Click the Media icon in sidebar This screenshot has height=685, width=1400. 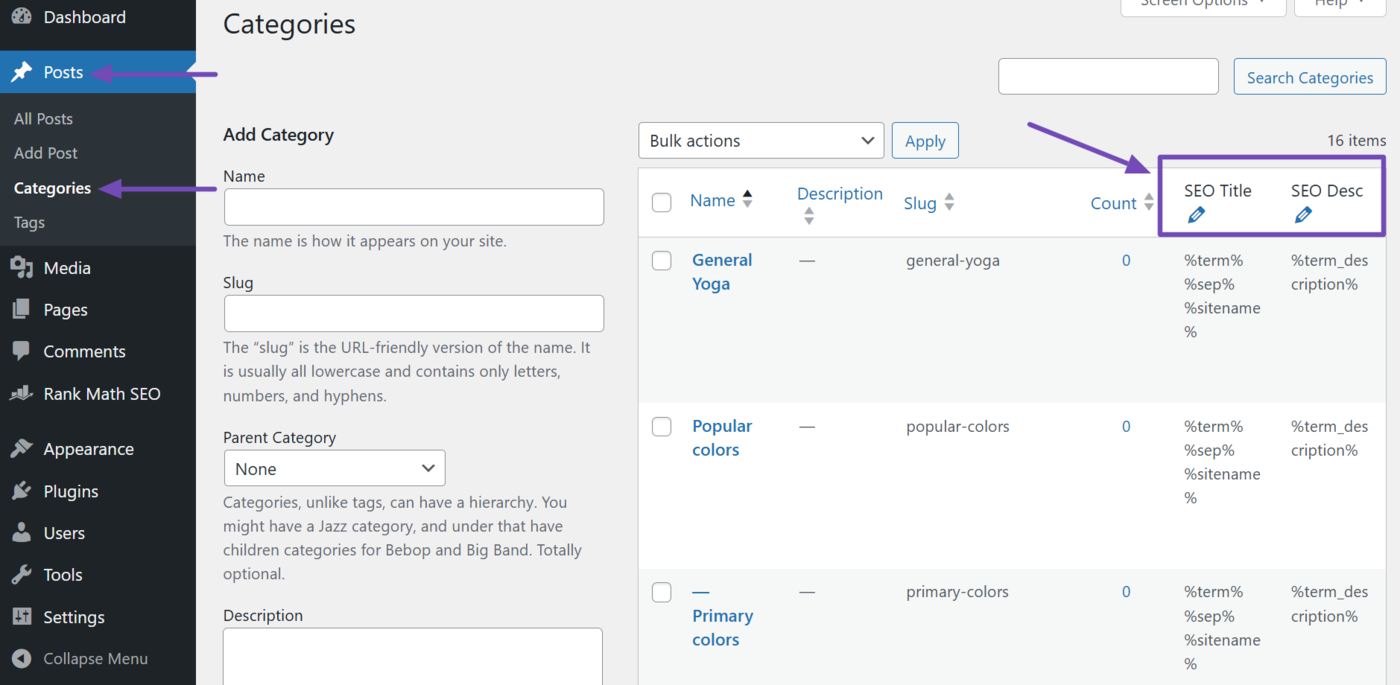tap(21, 268)
